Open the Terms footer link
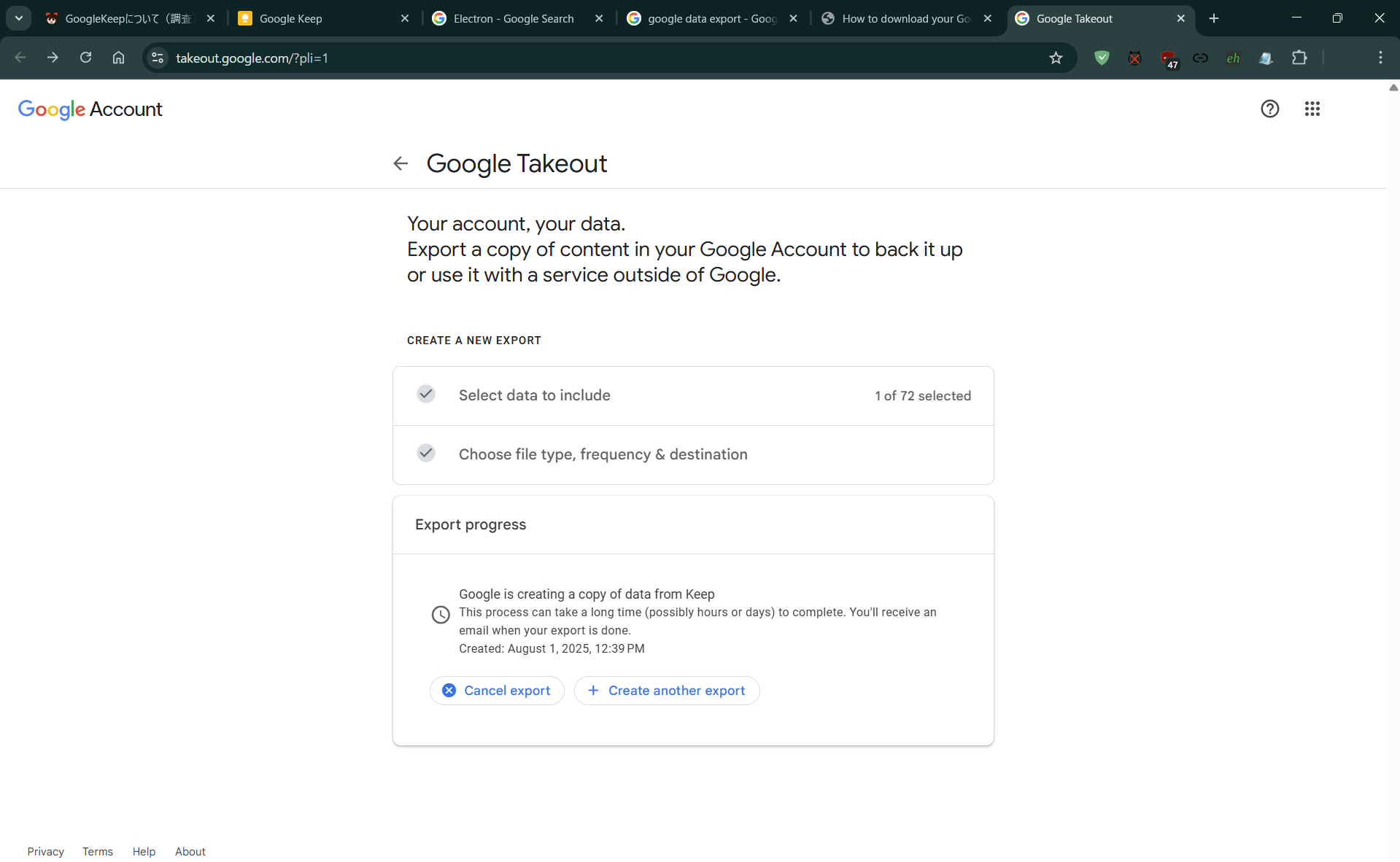1400x862 pixels. (x=98, y=851)
